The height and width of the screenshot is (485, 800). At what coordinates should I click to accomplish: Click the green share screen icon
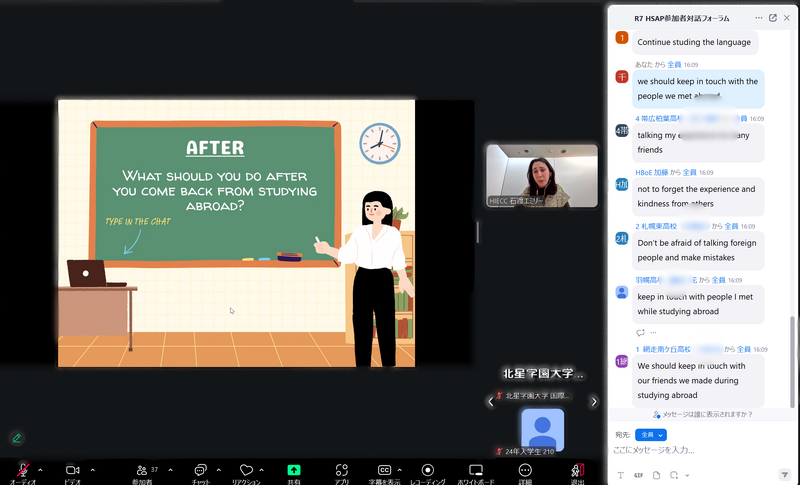[294, 470]
